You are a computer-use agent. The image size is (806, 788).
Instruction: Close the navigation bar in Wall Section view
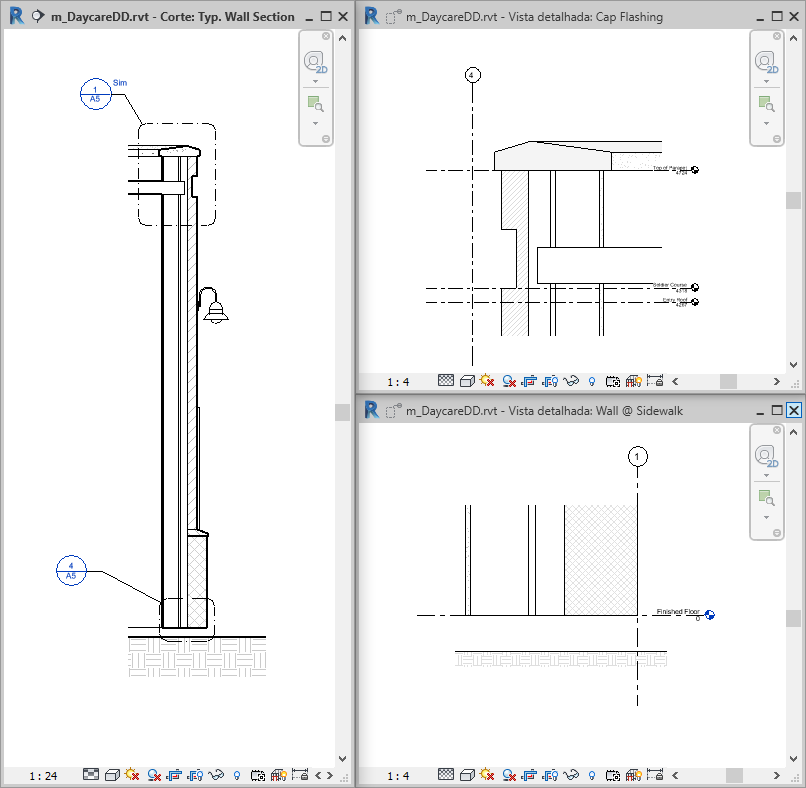click(326, 36)
